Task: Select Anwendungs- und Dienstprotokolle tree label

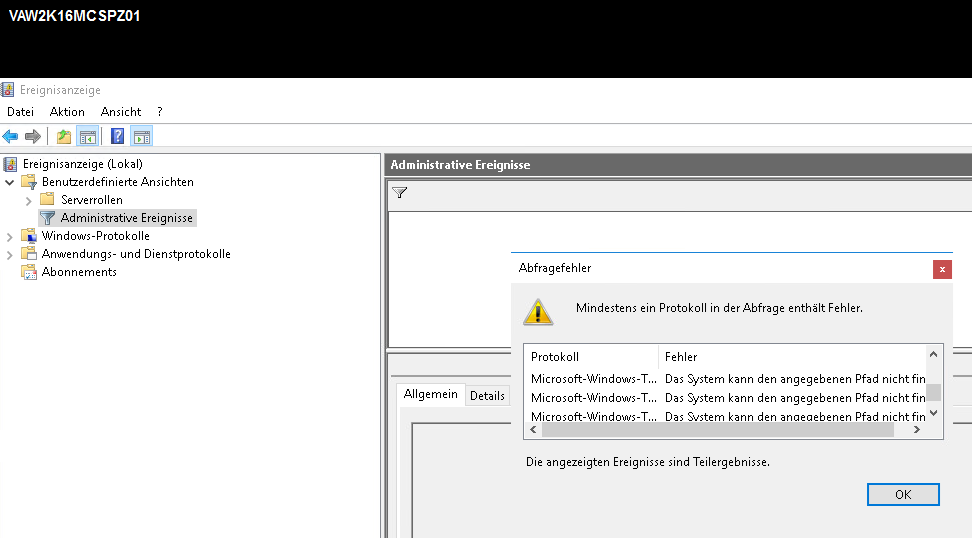Action: [136, 254]
